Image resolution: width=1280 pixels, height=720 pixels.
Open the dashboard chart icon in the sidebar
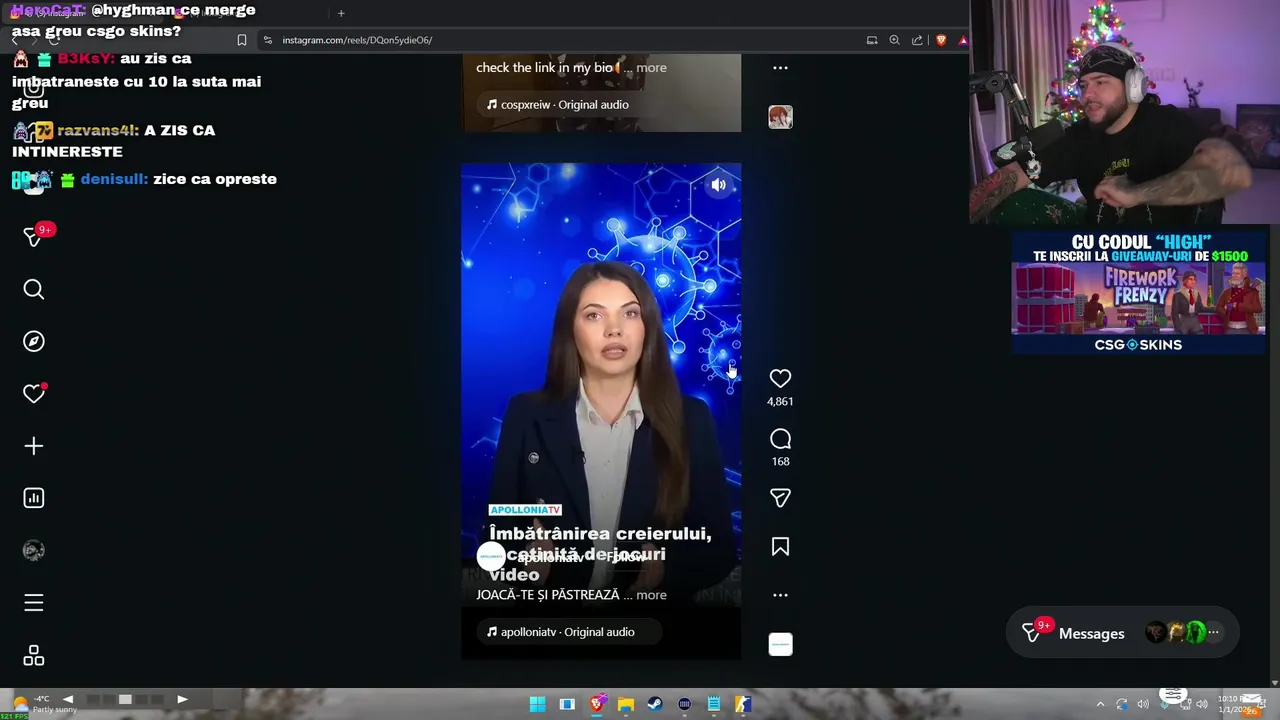point(34,498)
